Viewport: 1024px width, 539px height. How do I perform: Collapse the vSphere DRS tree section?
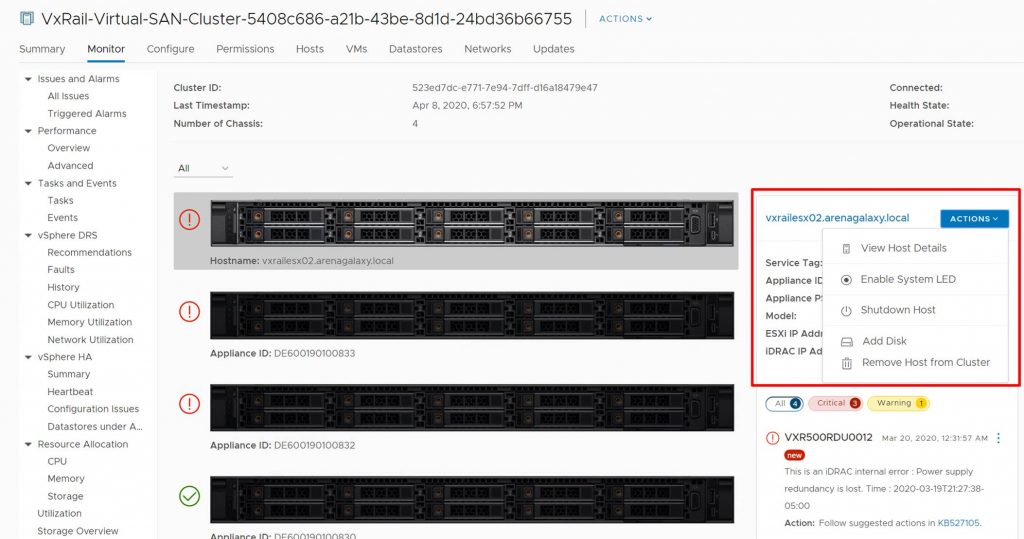[x=28, y=235]
